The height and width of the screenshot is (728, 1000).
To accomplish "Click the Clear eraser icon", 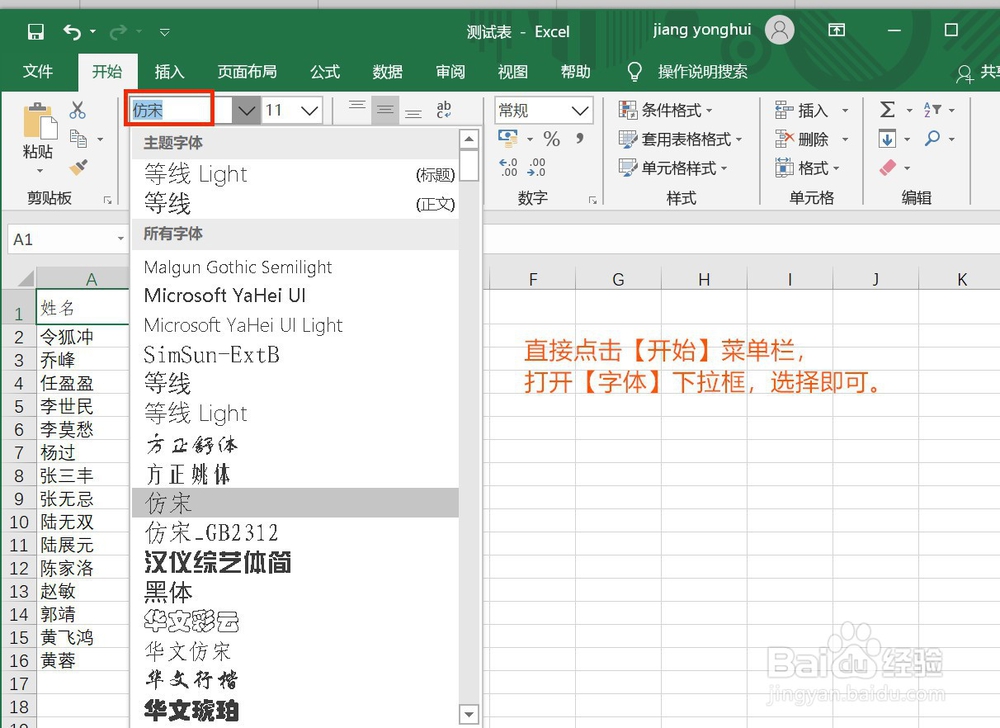I will tap(888, 168).
